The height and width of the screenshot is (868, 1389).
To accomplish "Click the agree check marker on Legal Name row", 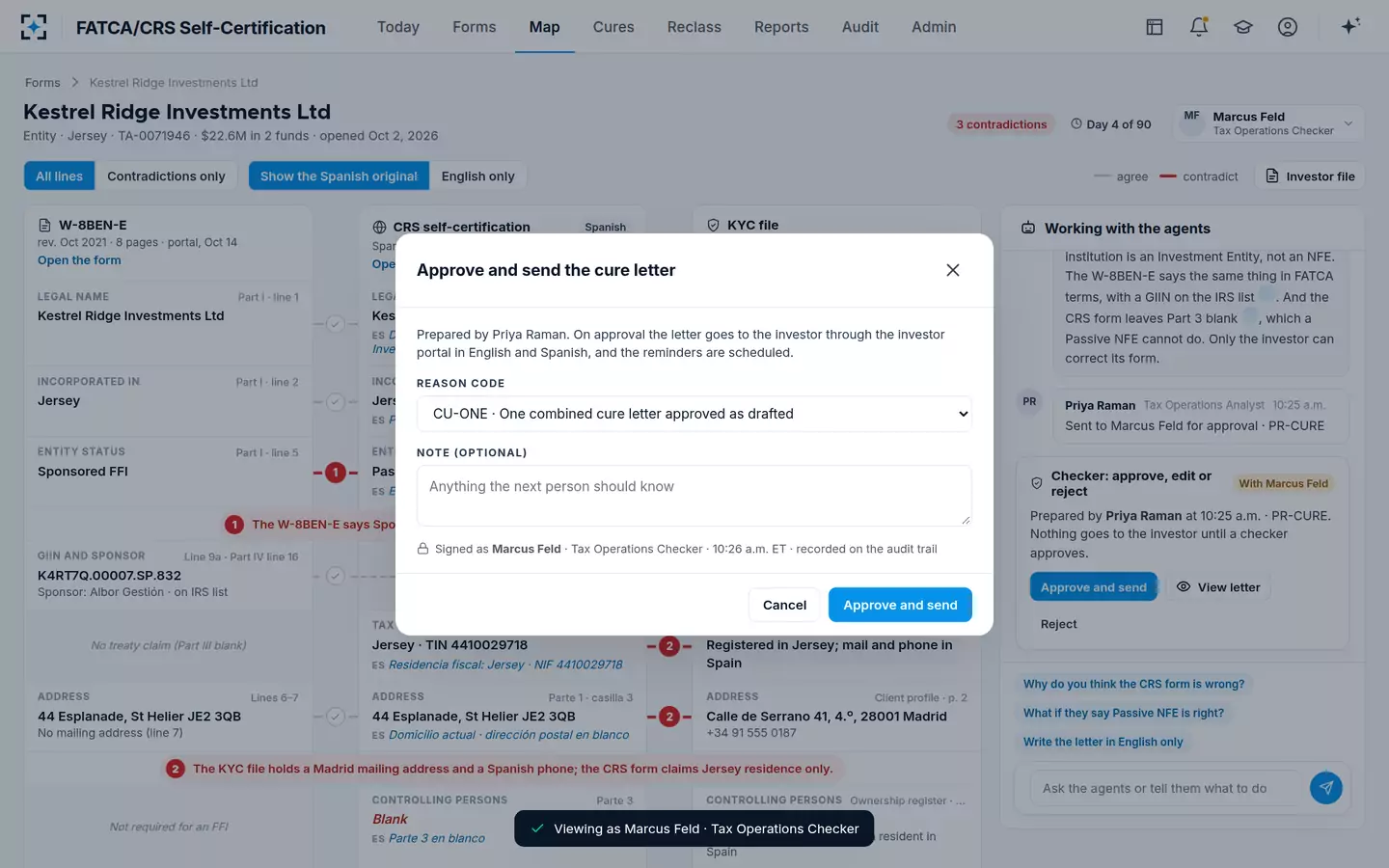I will pos(335,324).
